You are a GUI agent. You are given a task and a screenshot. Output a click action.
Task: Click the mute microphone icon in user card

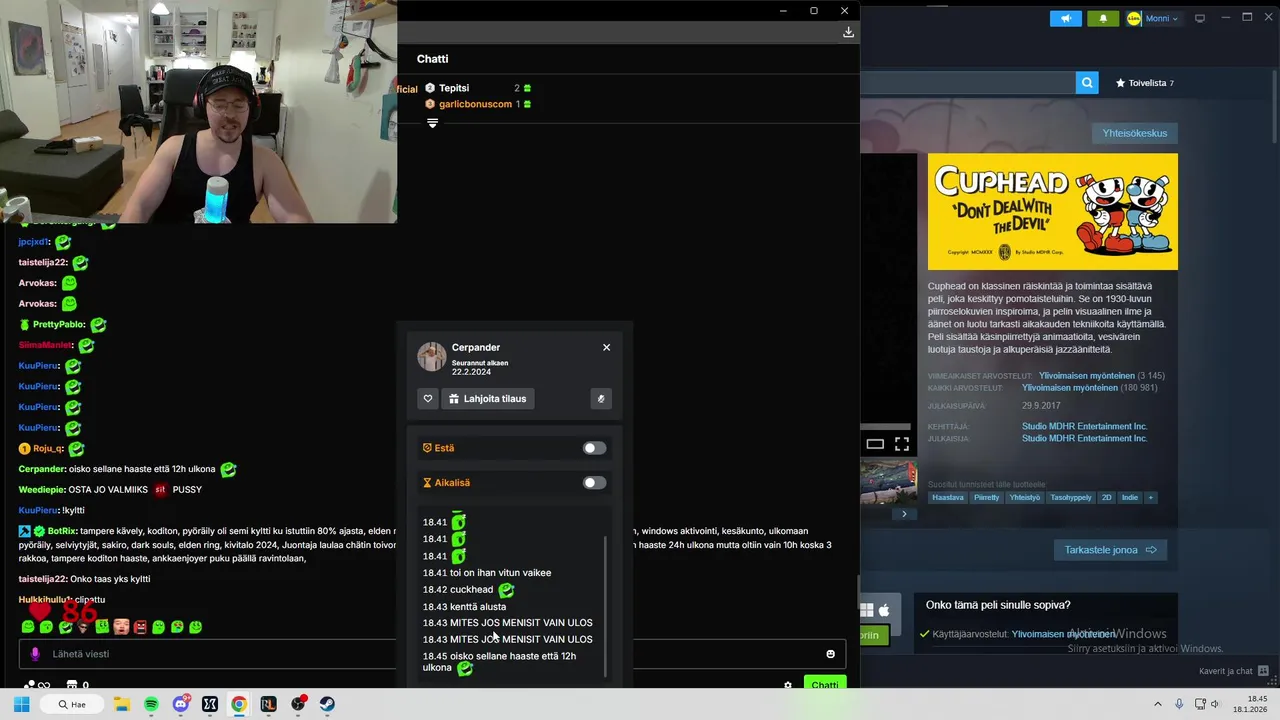(x=601, y=398)
